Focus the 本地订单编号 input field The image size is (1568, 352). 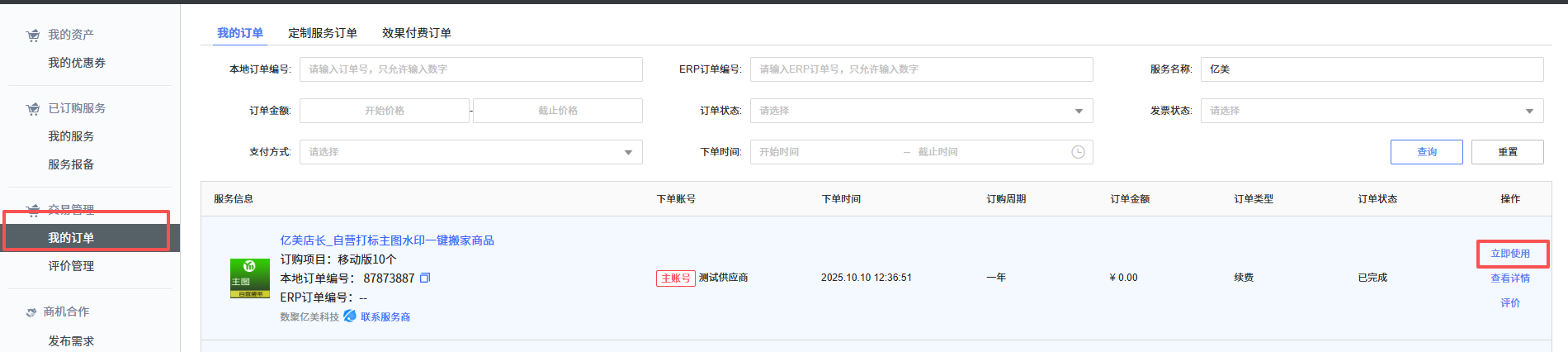[x=470, y=69]
